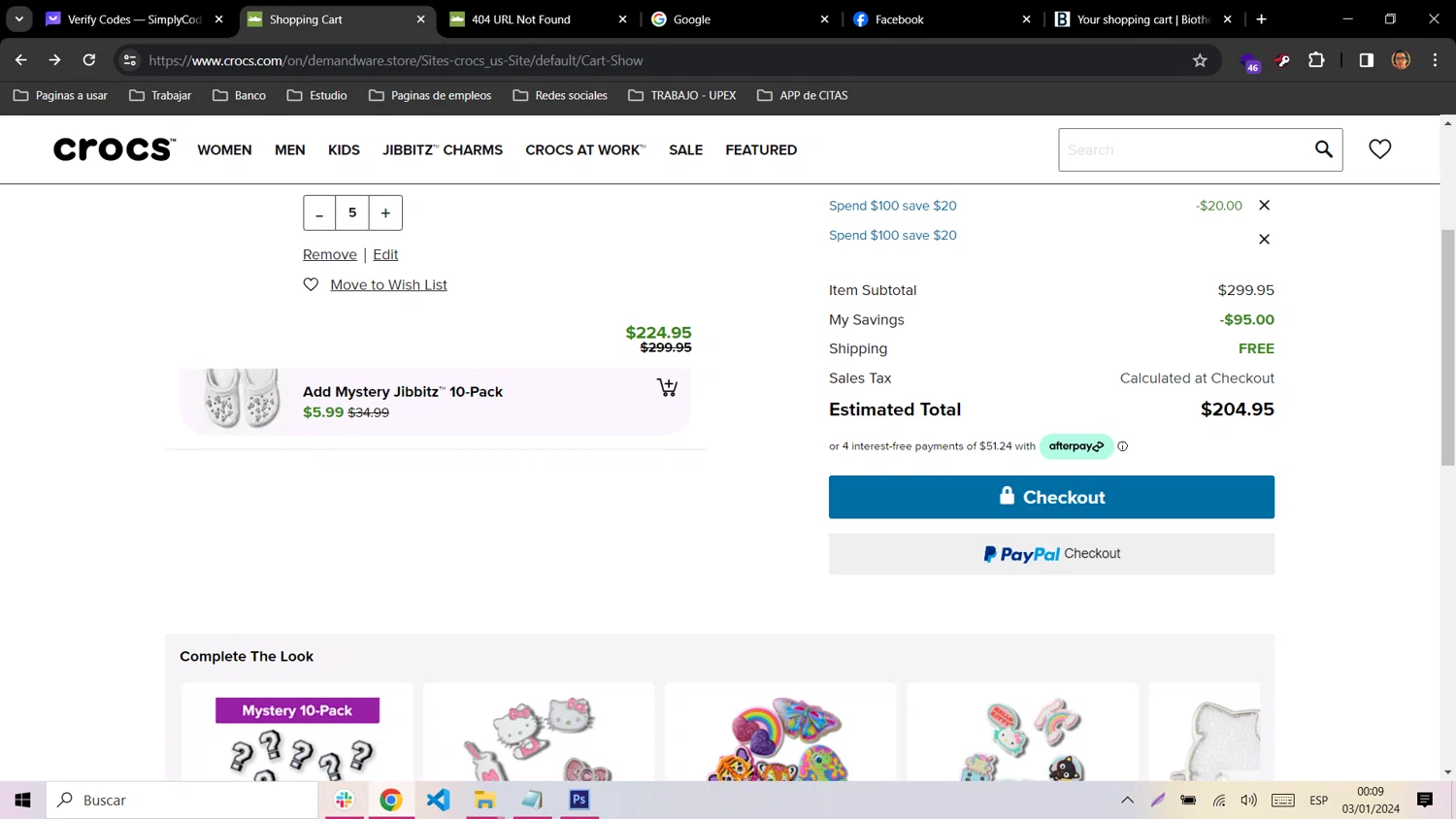Click the Afterpay logo badge
Viewport: 1456px width, 819px height.
1076,446
